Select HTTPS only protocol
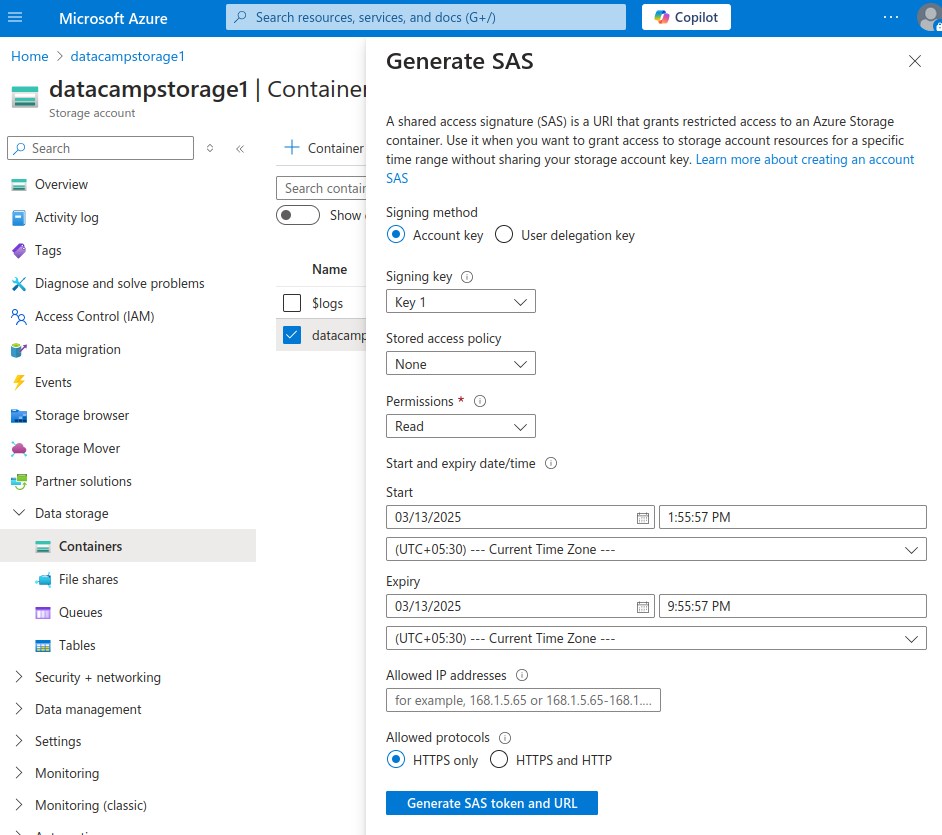 (x=396, y=759)
